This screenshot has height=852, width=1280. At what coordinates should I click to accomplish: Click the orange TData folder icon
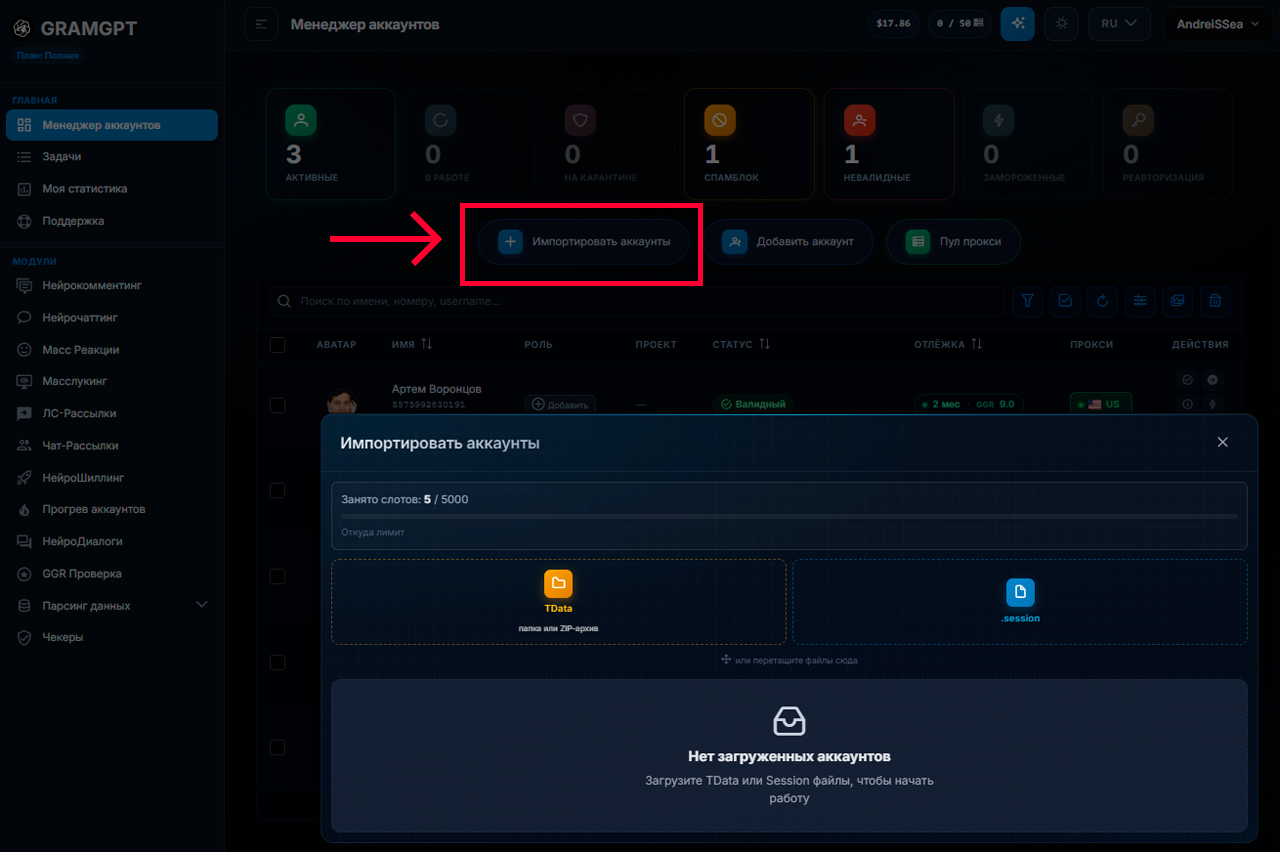tap(558, 583)
